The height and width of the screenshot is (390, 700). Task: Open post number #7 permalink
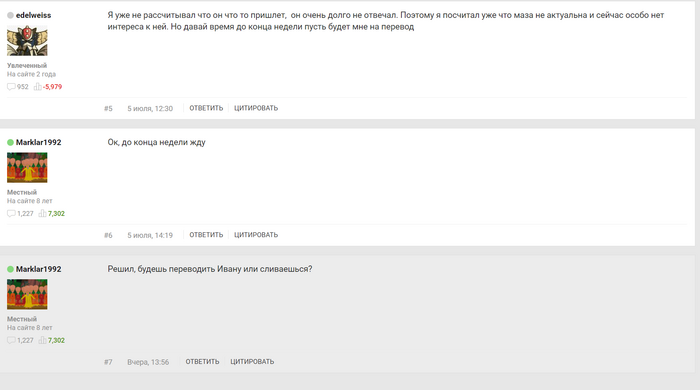coord(108,362)
